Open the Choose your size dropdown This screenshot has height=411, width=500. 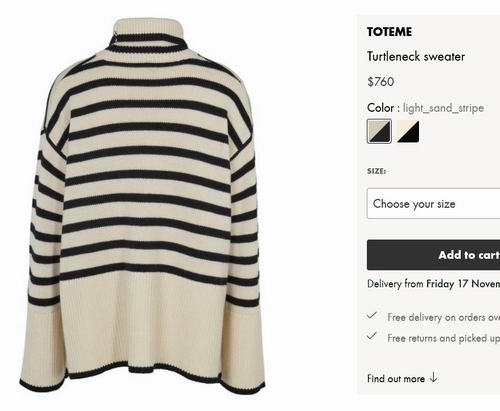(x=433, y=203)
